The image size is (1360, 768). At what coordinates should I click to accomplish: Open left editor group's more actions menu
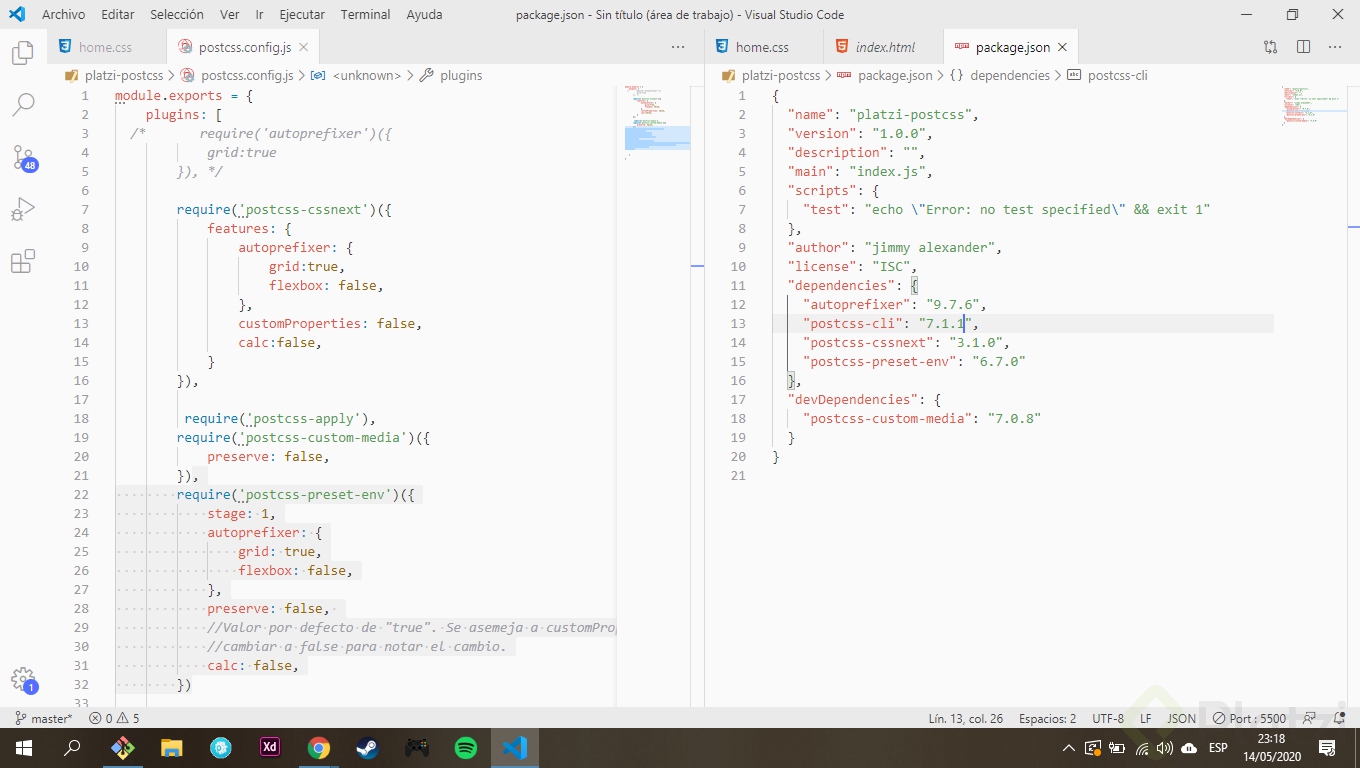(x=678, y=47)
